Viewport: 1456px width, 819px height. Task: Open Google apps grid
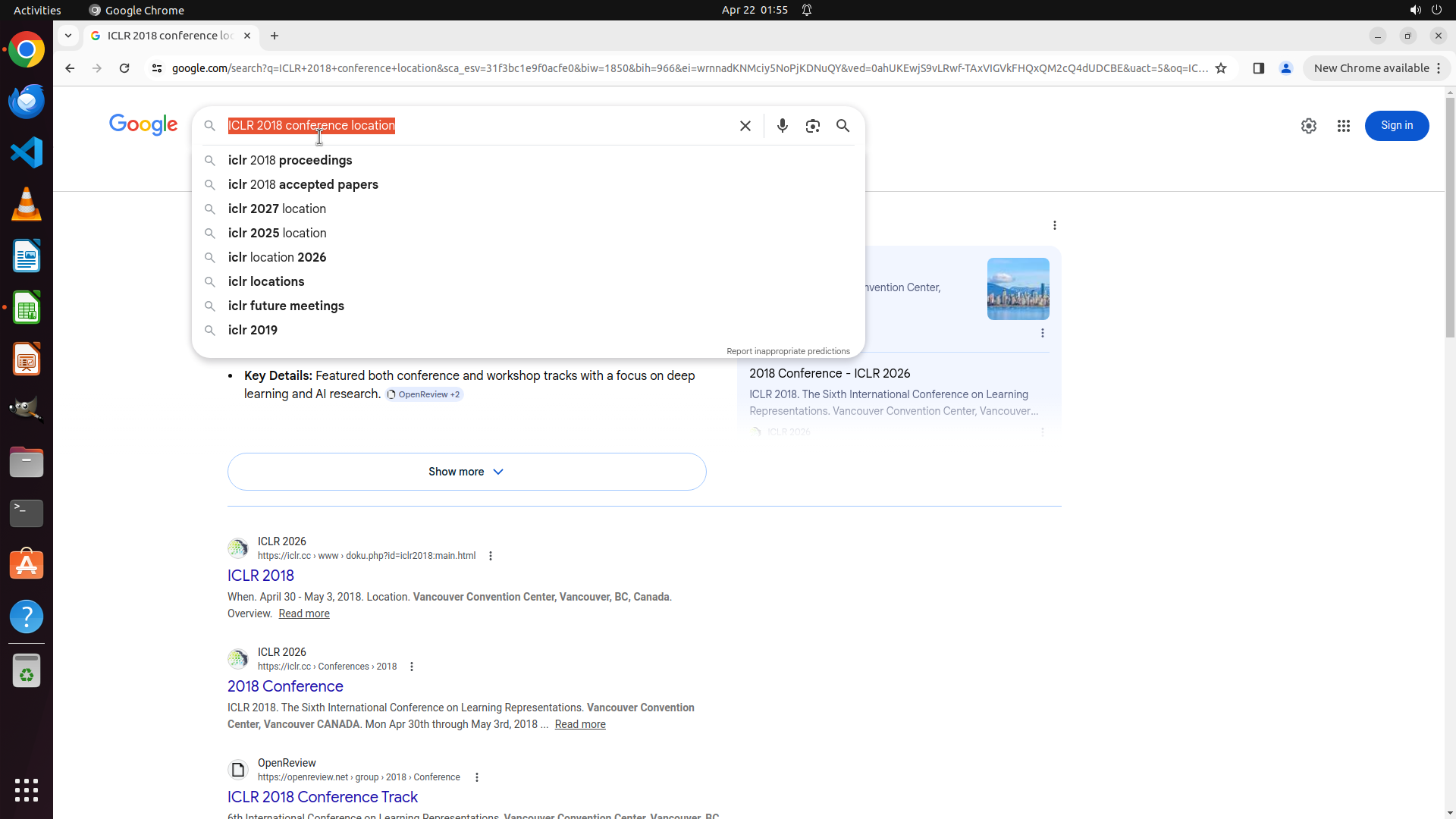point(1343,126)
